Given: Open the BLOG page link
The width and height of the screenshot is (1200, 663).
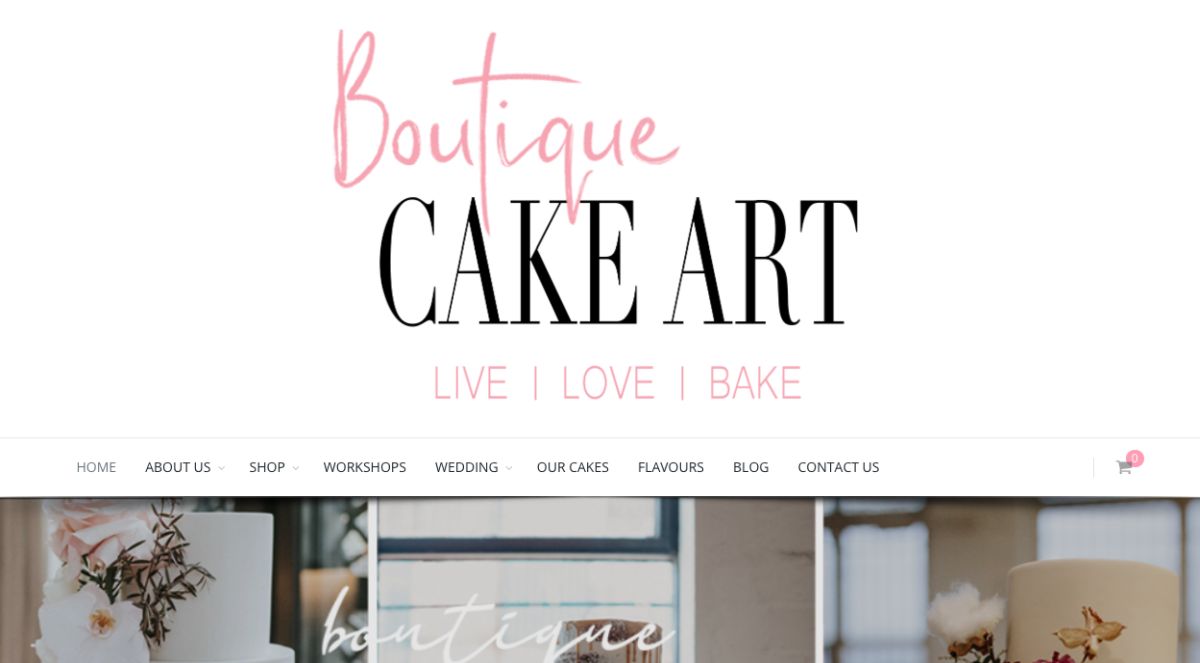Looking at the screenshot, I should point(751,467).
